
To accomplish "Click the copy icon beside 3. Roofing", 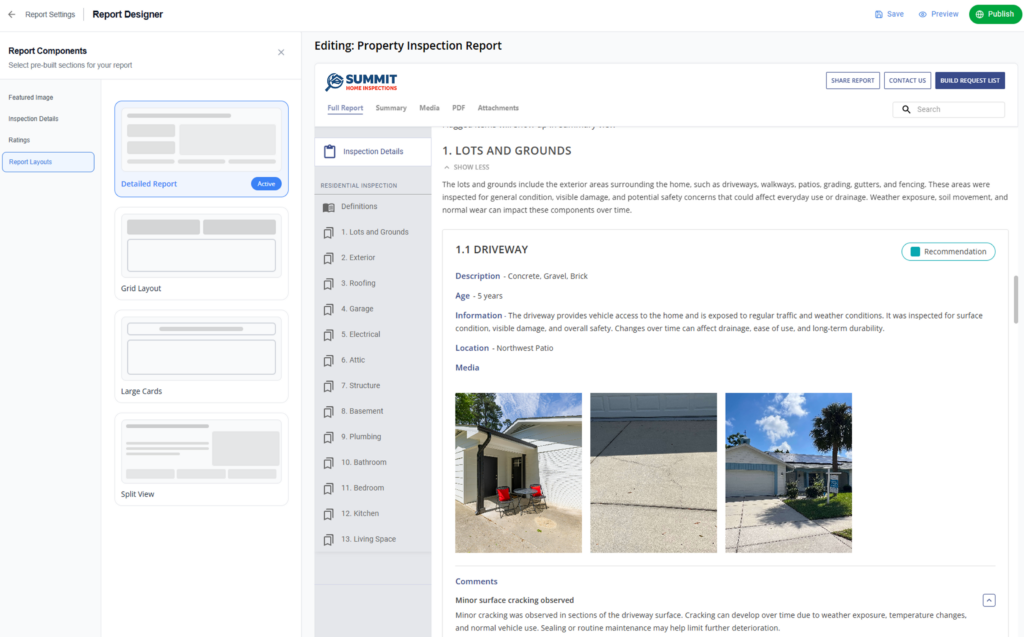I will (x=328, y=283).
